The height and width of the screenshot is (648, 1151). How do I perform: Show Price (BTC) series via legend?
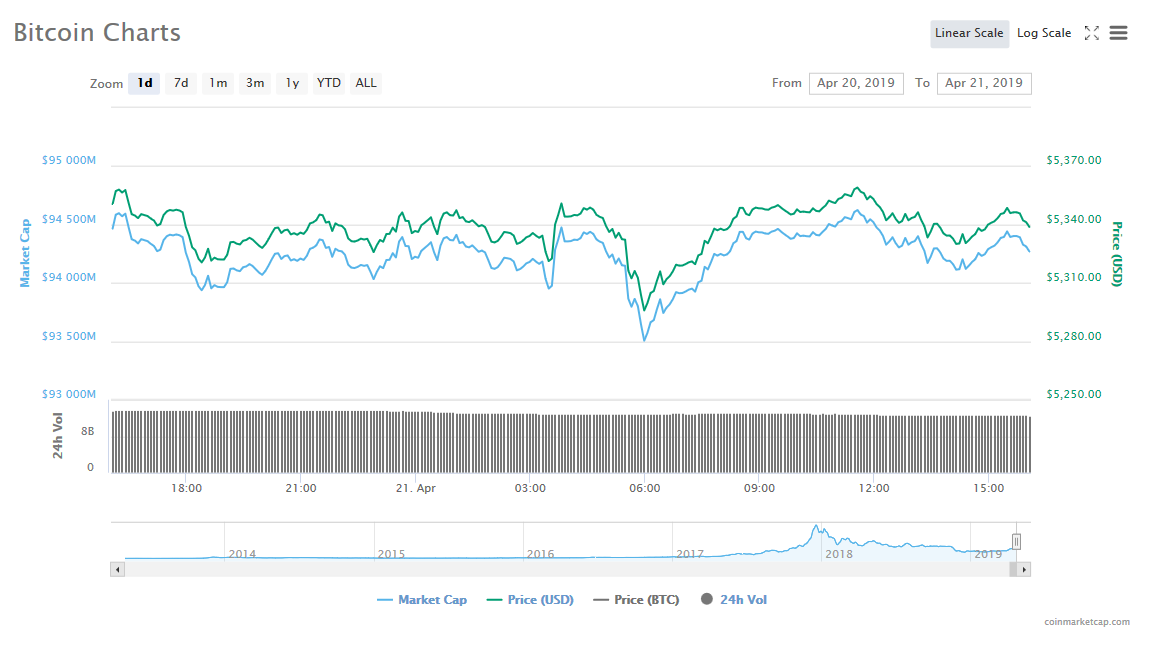tap(636, 600)
